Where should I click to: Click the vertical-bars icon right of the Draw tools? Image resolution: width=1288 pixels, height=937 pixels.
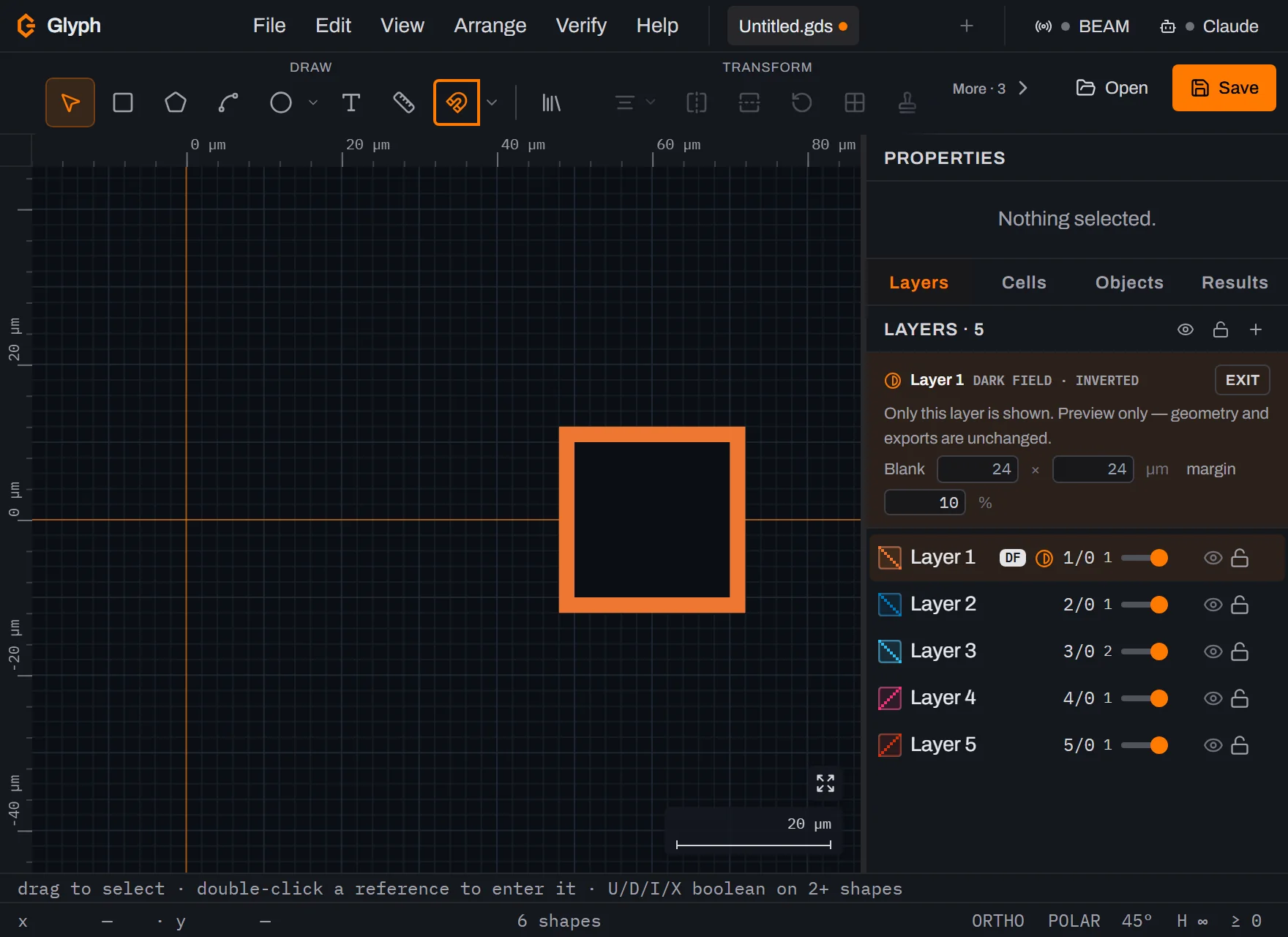coord(551,102)
